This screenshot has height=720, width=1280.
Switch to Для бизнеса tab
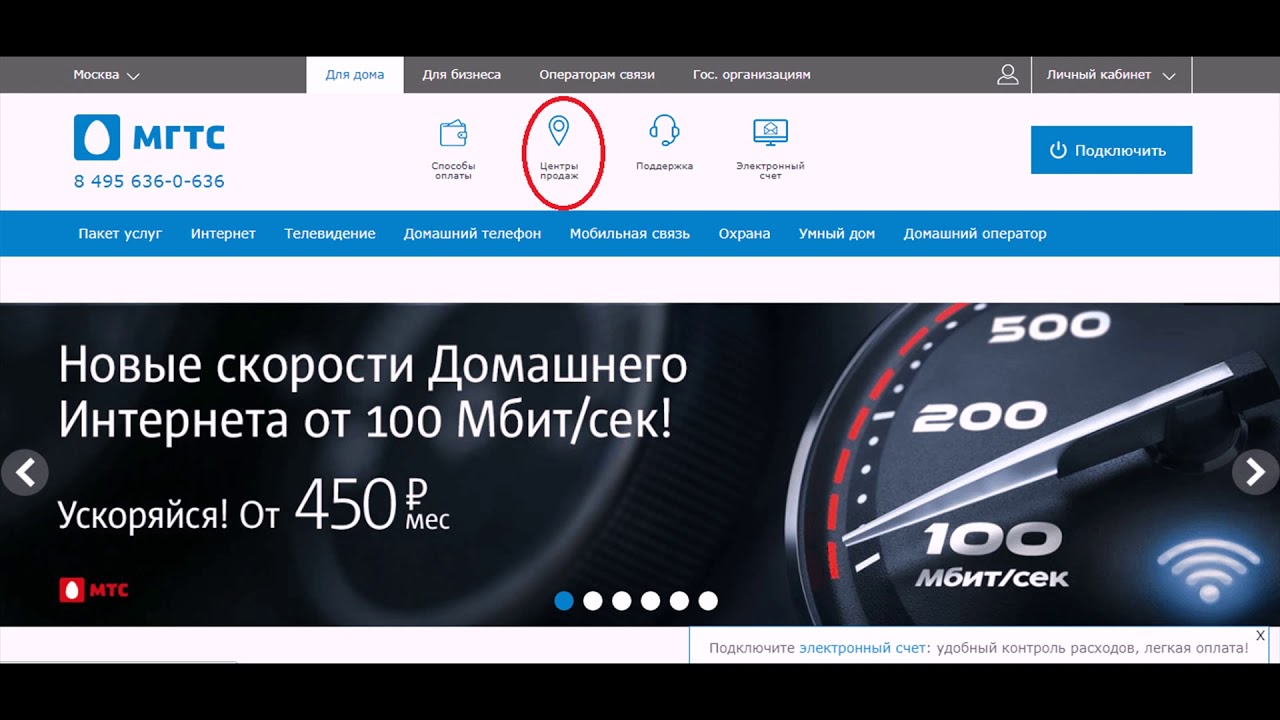[461, 75]
